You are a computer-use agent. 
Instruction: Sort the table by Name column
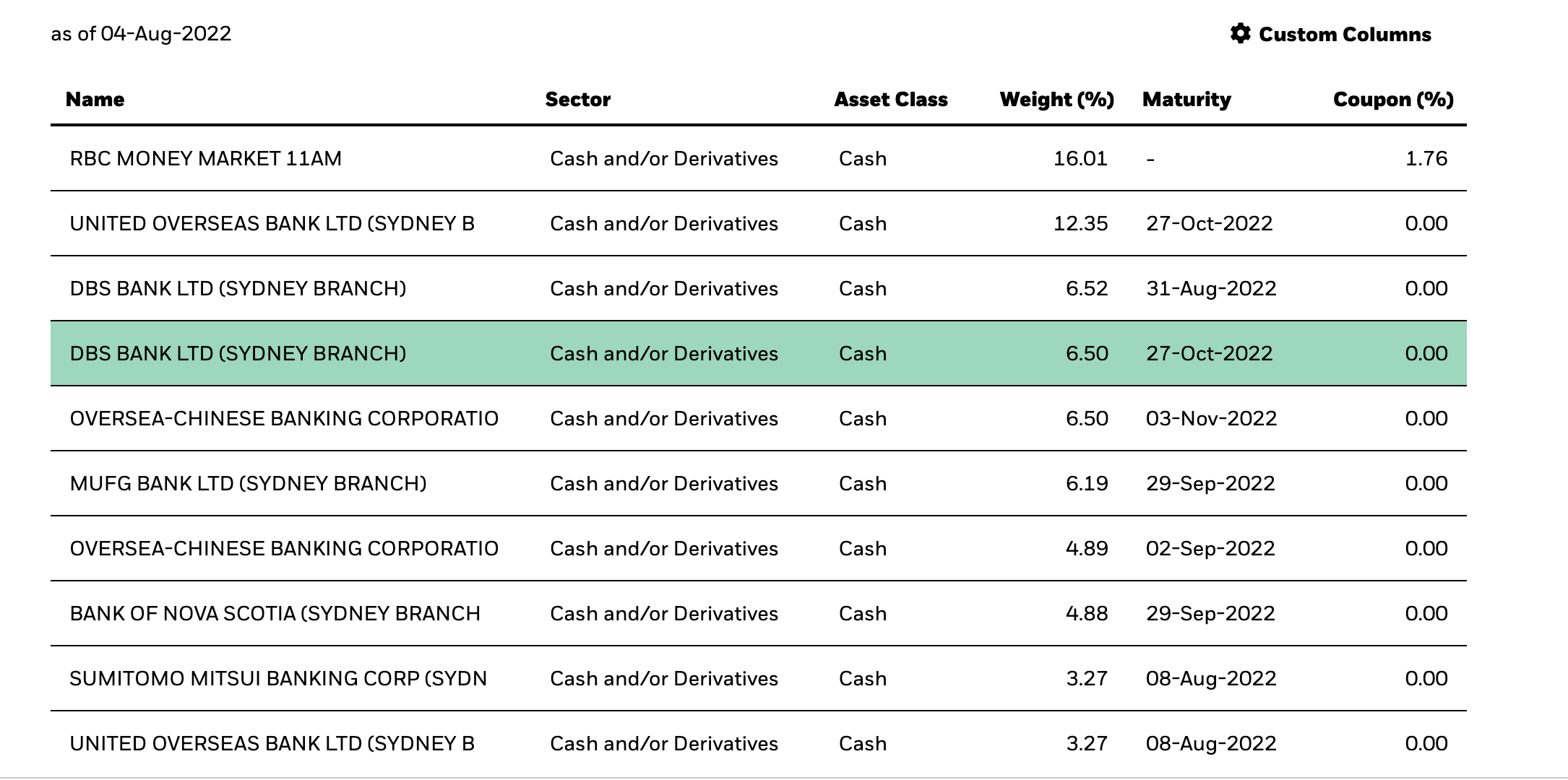[95, 100]
